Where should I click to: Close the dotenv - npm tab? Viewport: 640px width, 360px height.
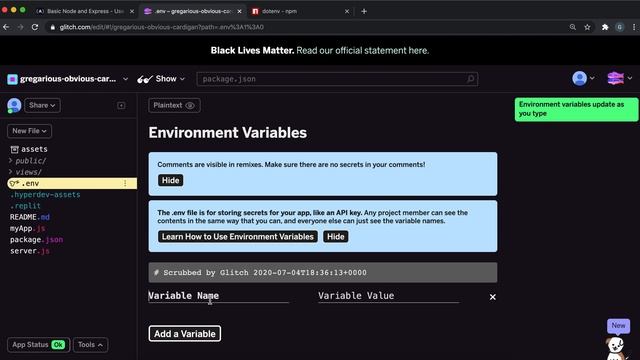tap(347, 11)
